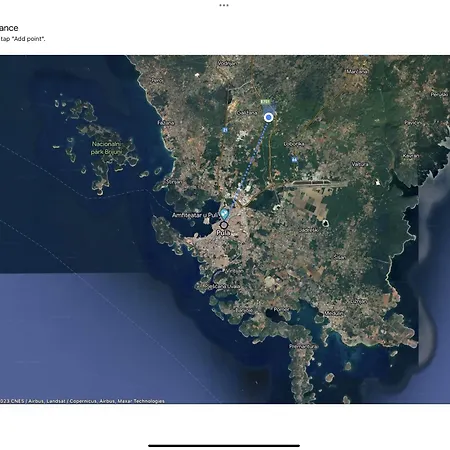Tap the map attribution text at bottom

(x=82, y=401)
